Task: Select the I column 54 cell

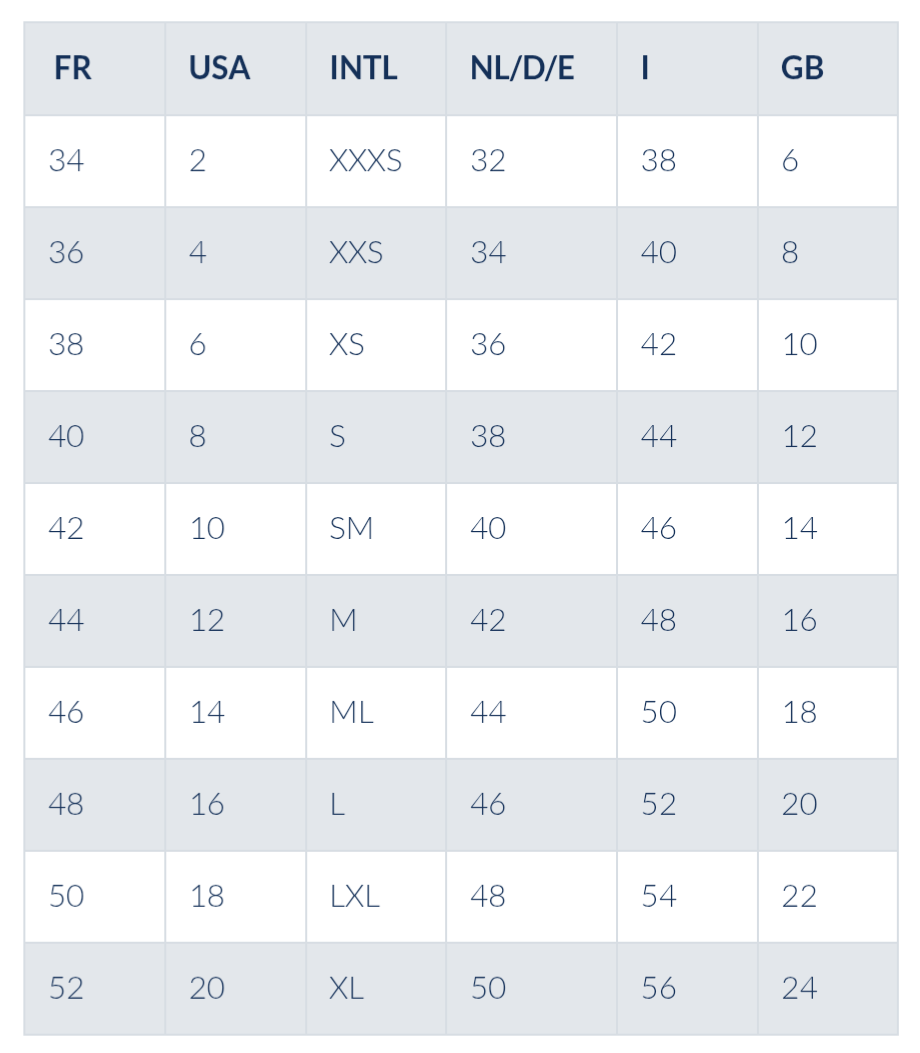Action: (688, 897)
